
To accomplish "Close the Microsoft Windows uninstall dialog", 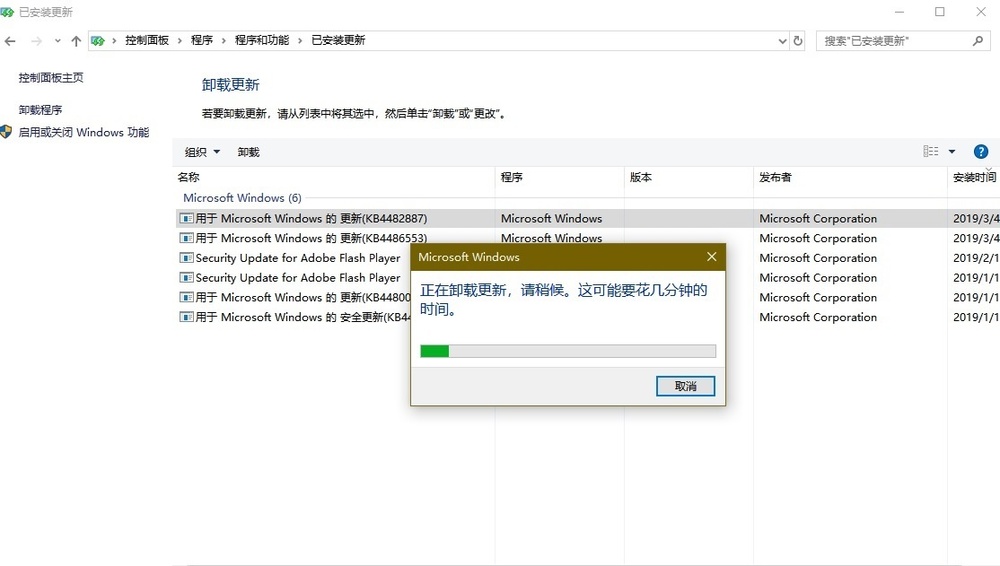I will 711,257.
